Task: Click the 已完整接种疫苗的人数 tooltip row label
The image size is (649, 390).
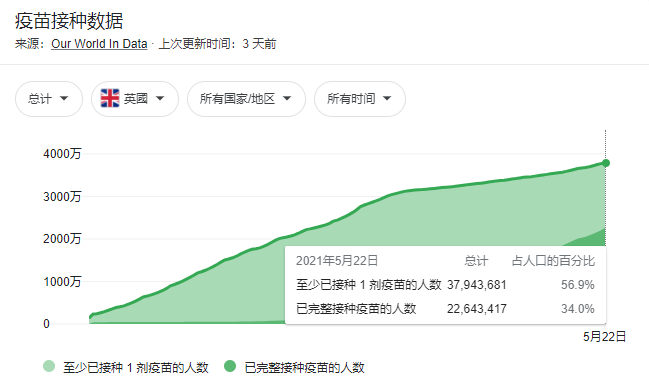Action: point(356,309)
